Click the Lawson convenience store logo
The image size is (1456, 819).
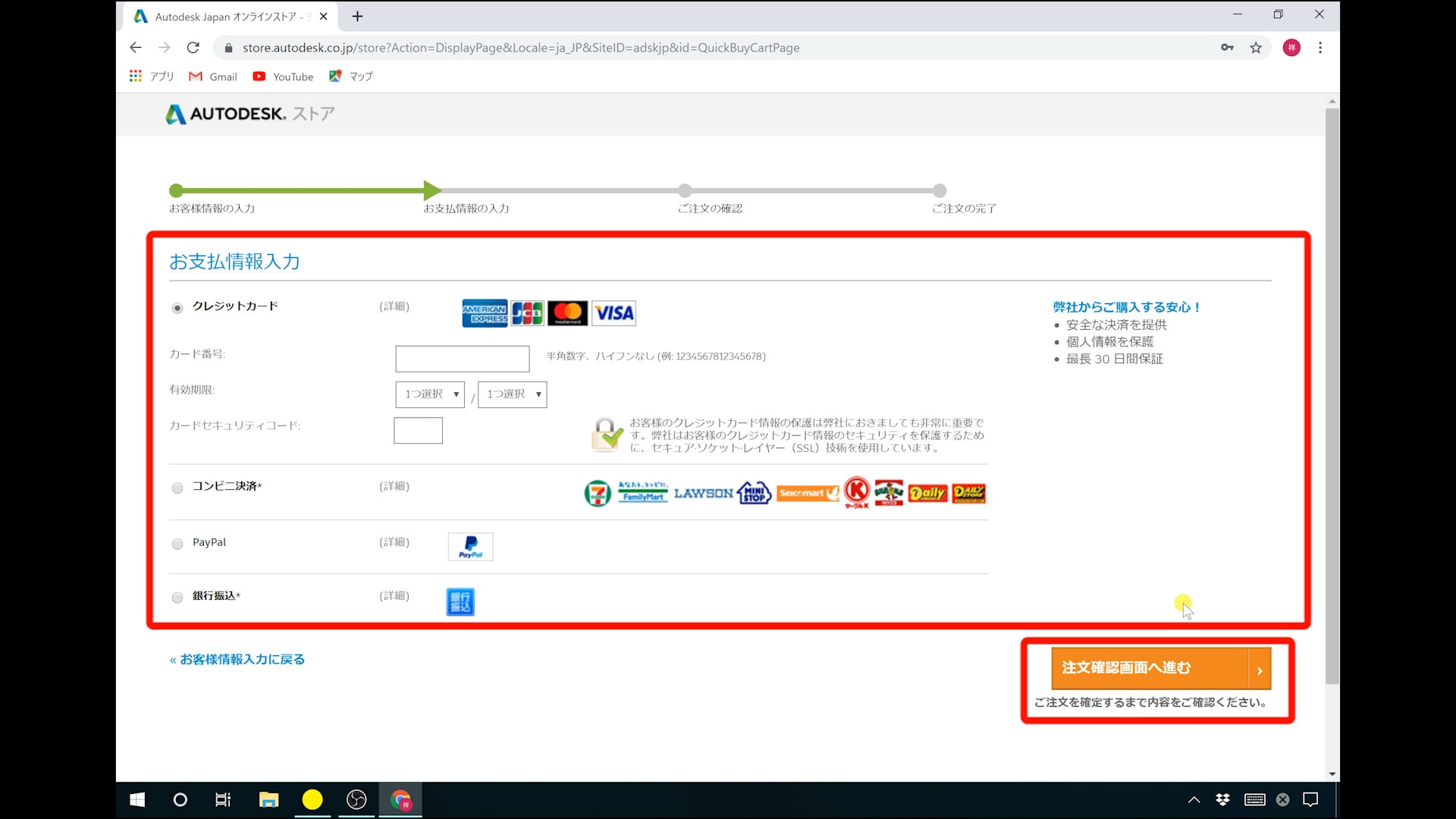pos(703,494)
